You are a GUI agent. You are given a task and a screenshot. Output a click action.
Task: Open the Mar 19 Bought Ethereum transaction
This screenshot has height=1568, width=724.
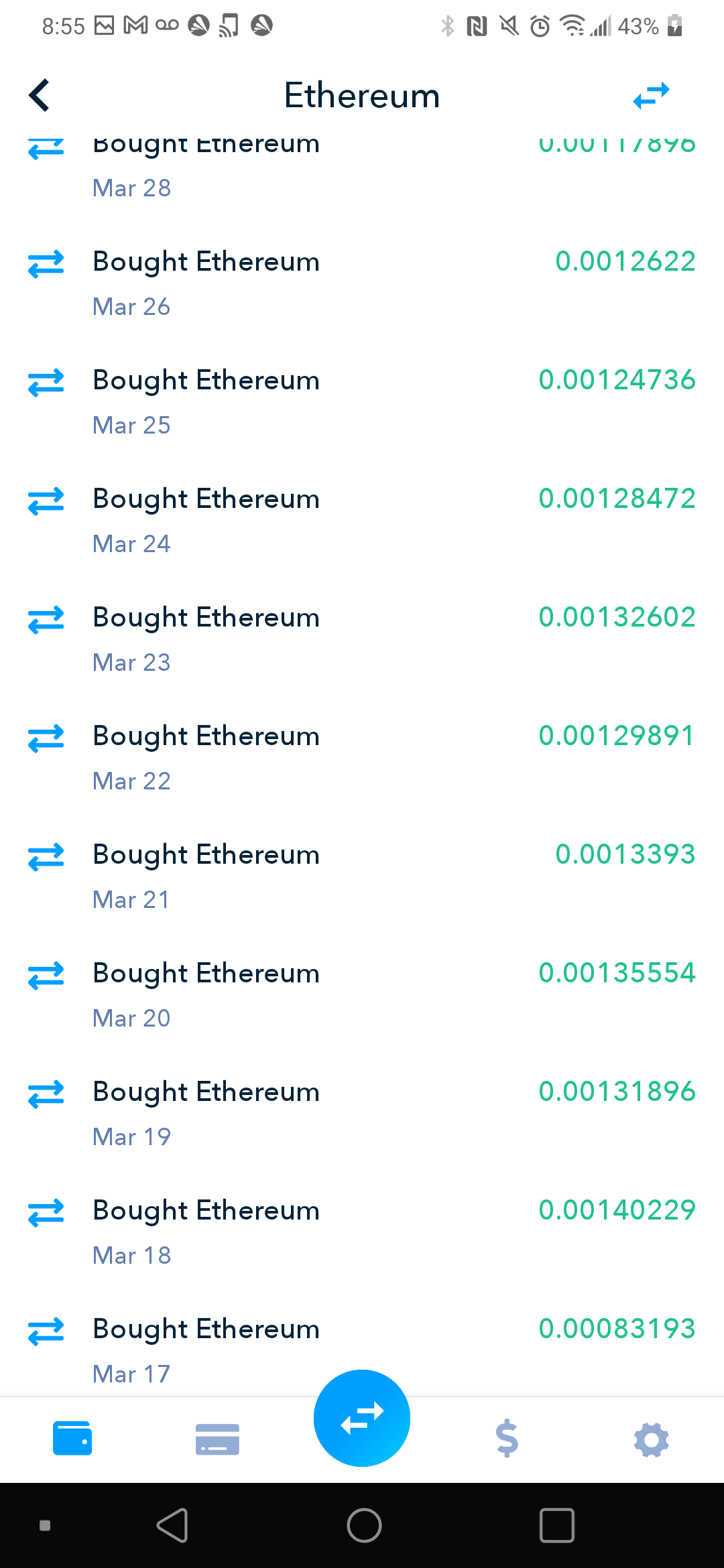pyautogui.click(x=362, y=1113)
